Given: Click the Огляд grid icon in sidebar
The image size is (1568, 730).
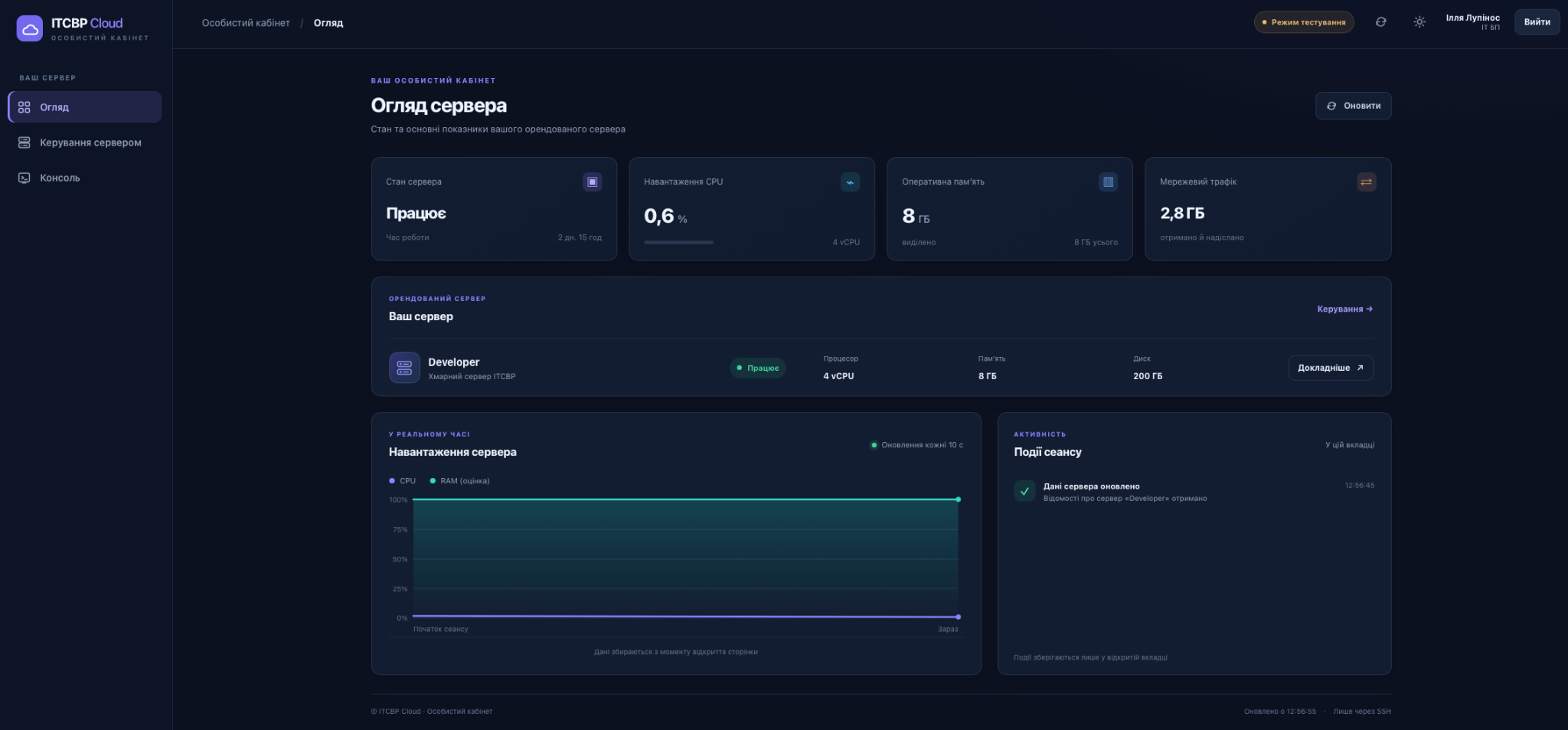Looking at the screenshot, I should click(24, 107).
